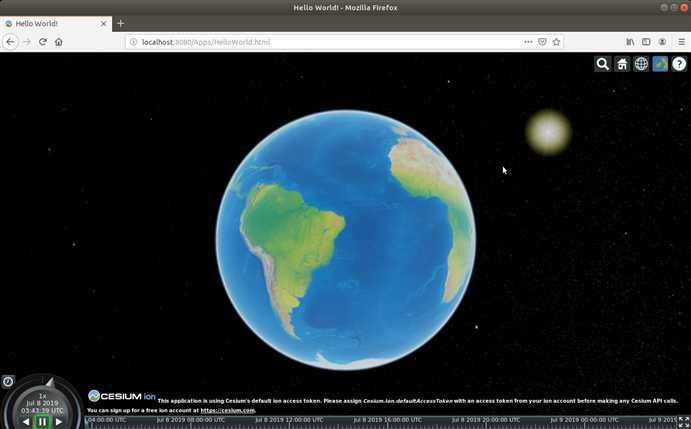The height and width of the screenshot is (429, 691).
Task: Open page actions menu (three dots)
Action: (x=528, y=42)
